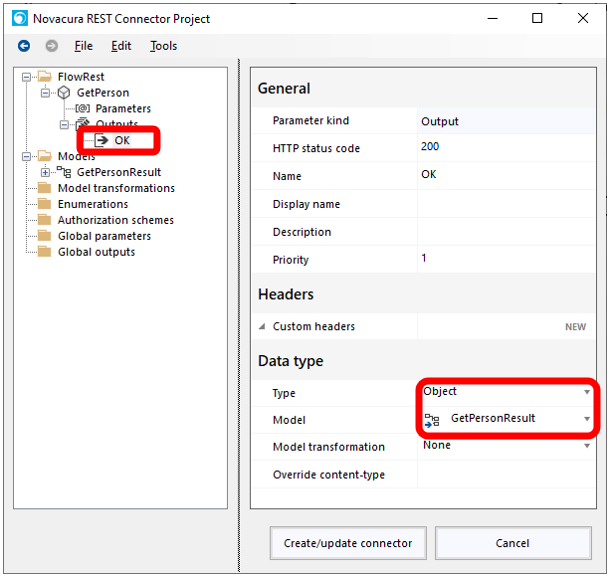
Task: Click the Global parameters tree label
Action: tap(104, 236)
